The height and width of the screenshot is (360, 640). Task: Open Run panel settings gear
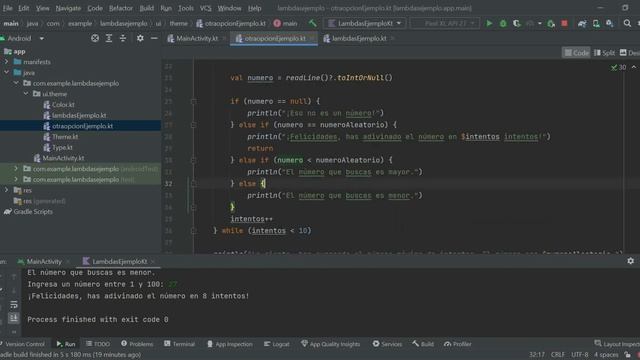click(631, 261)
